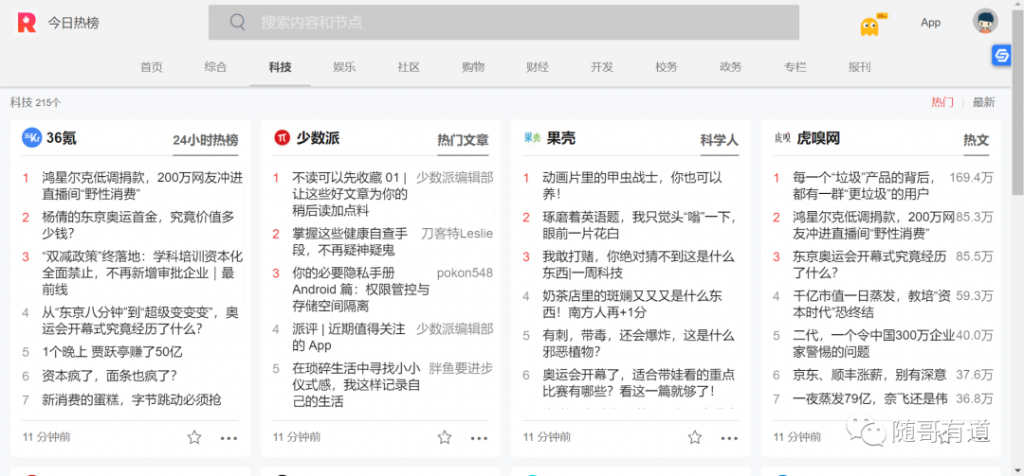Open article 新消费的蛋糕，字节跳动必须抢

click(131, 400)
